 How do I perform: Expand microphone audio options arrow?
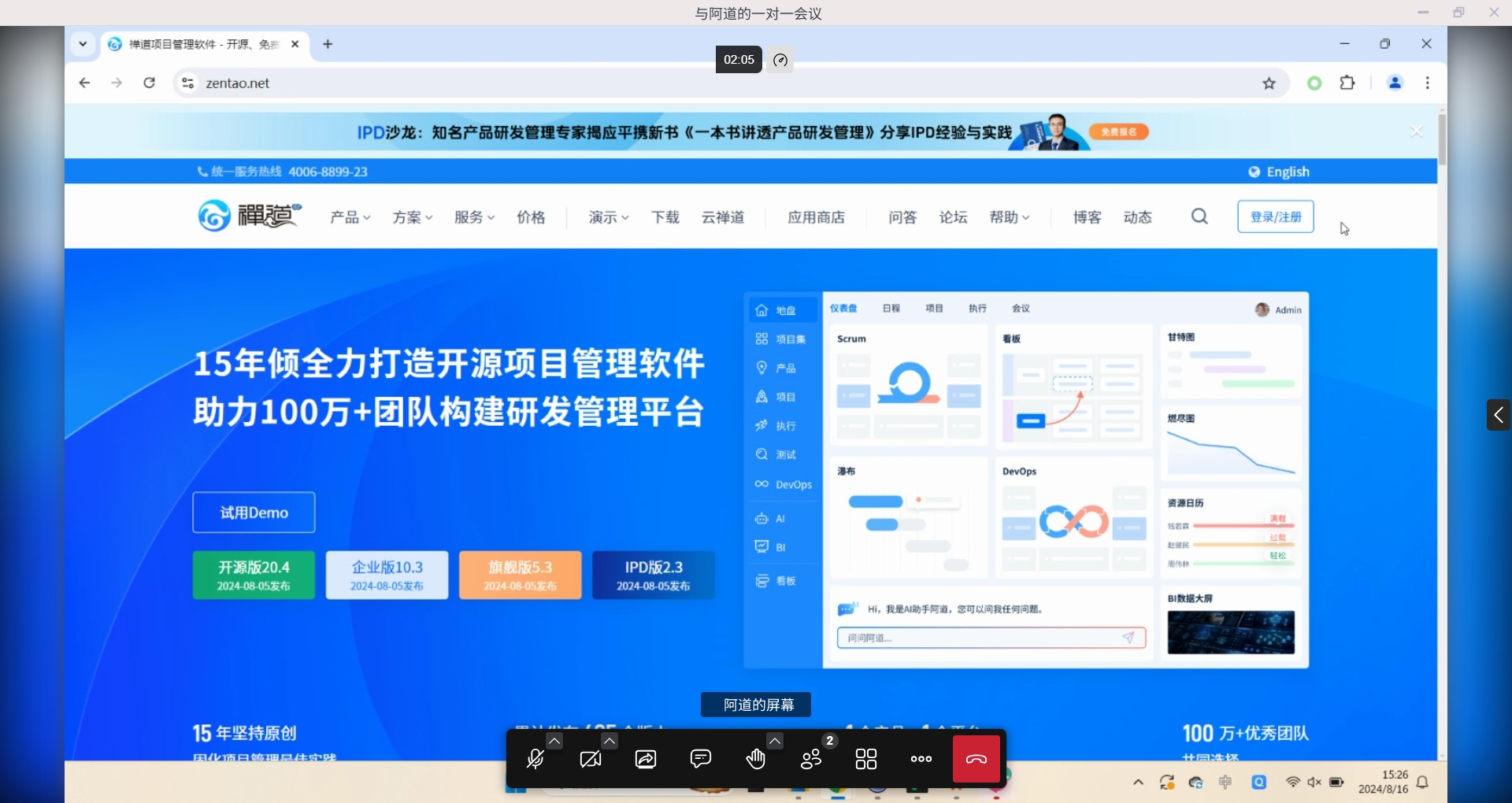pyautogui.click(x=554, y=741)
